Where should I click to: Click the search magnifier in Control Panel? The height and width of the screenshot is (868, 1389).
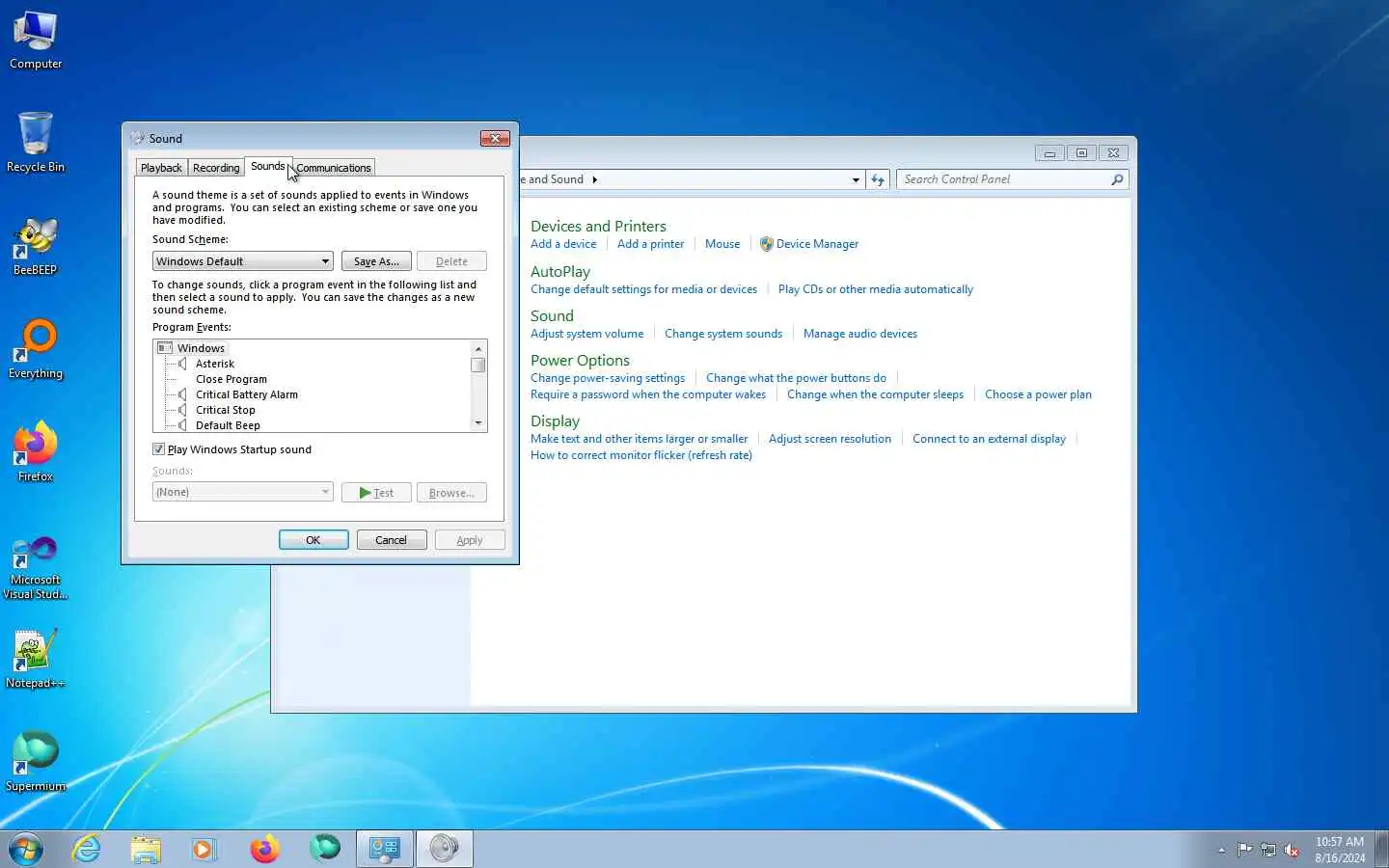(1117, 179)
